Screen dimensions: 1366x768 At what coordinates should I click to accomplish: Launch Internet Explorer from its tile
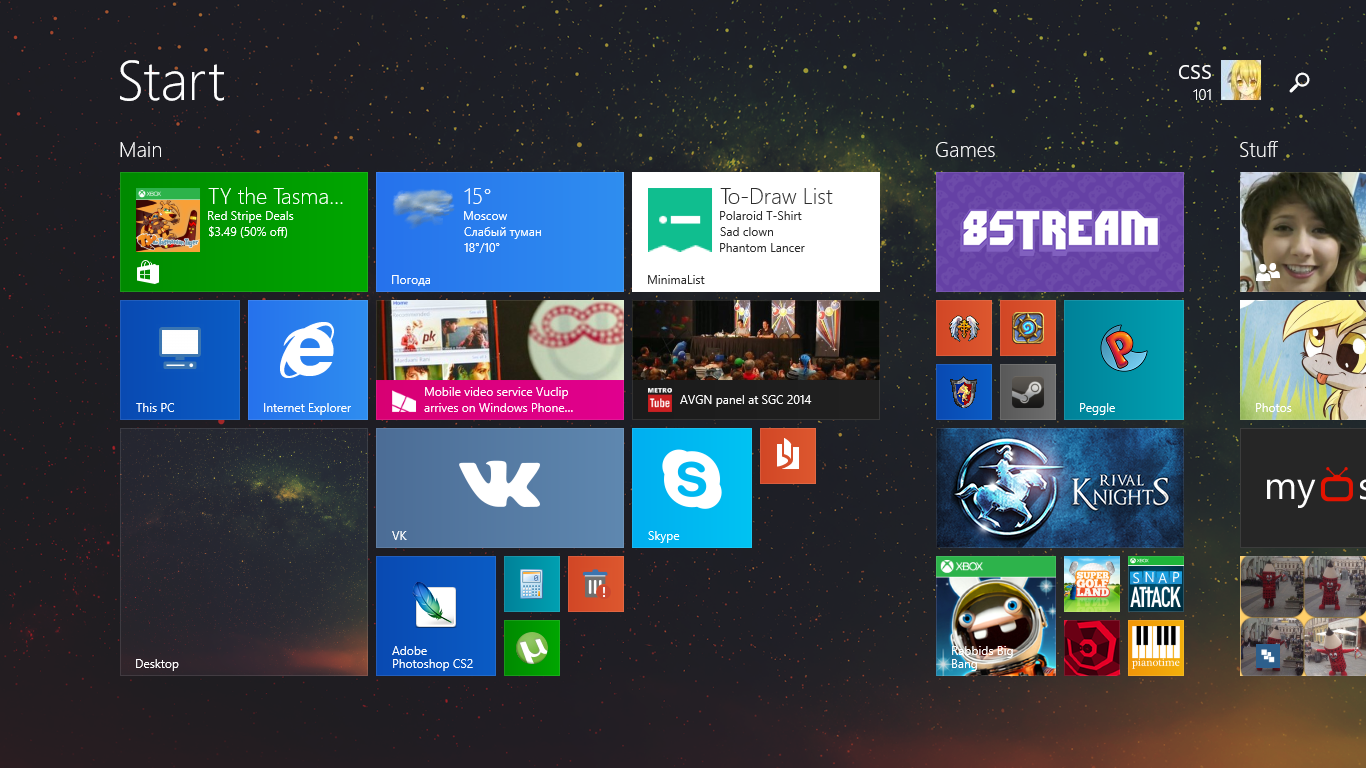click(x=308, y=360)
